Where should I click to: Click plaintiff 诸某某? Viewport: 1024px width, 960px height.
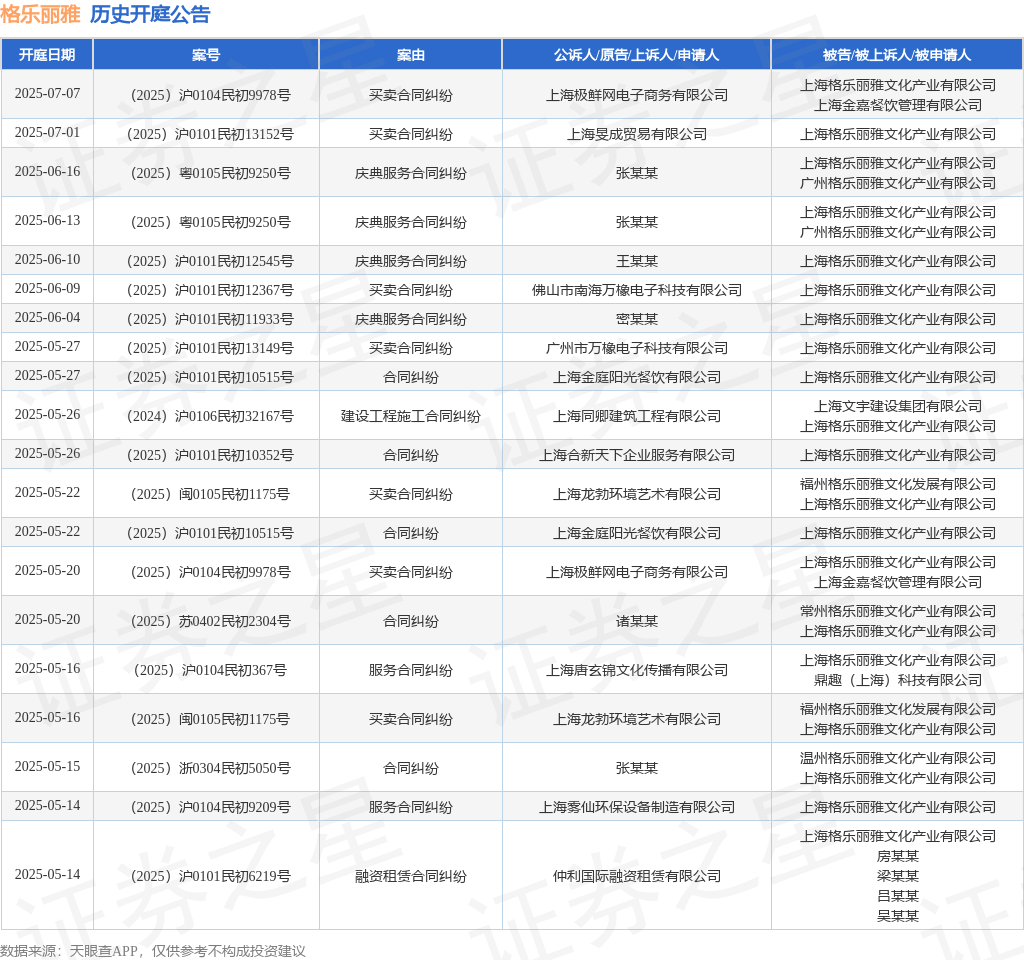[x=637, y=621]
